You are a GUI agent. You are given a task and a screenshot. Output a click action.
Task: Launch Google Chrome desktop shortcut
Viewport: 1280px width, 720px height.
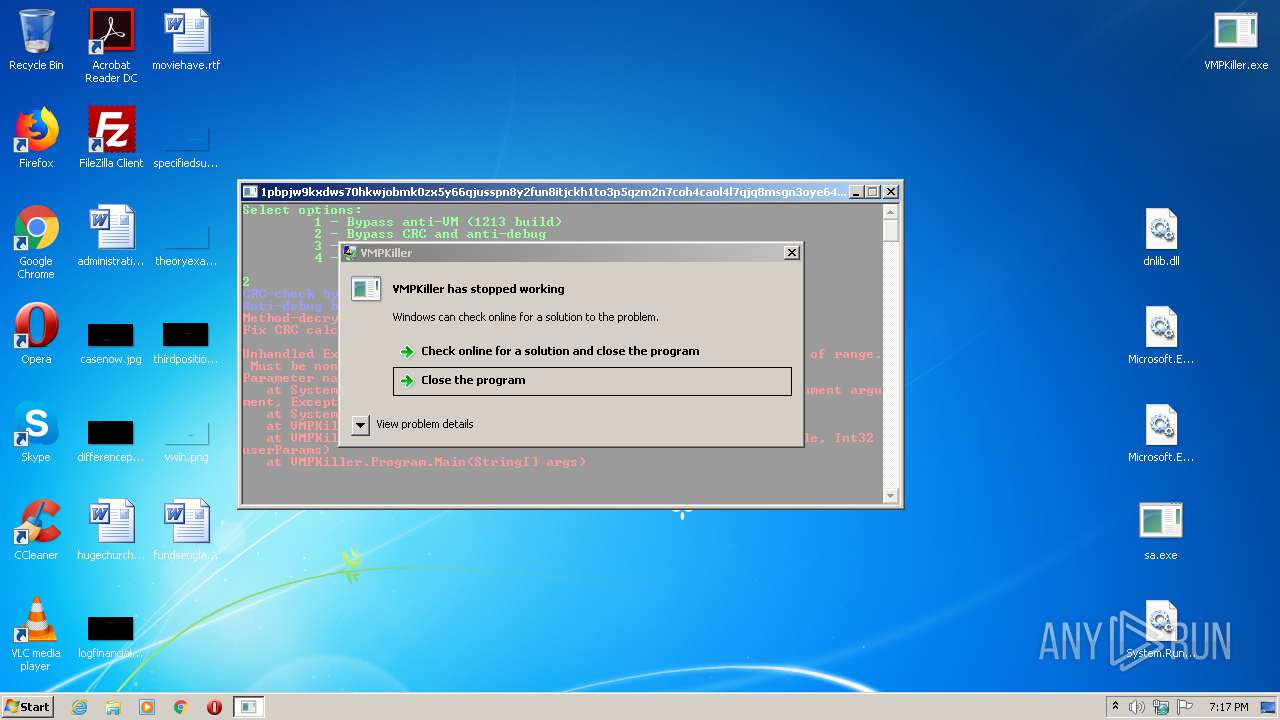tap(36, 242)
